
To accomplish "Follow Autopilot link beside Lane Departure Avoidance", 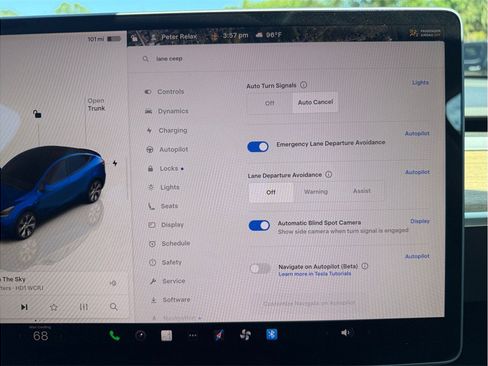I will [x=417, y=172].
